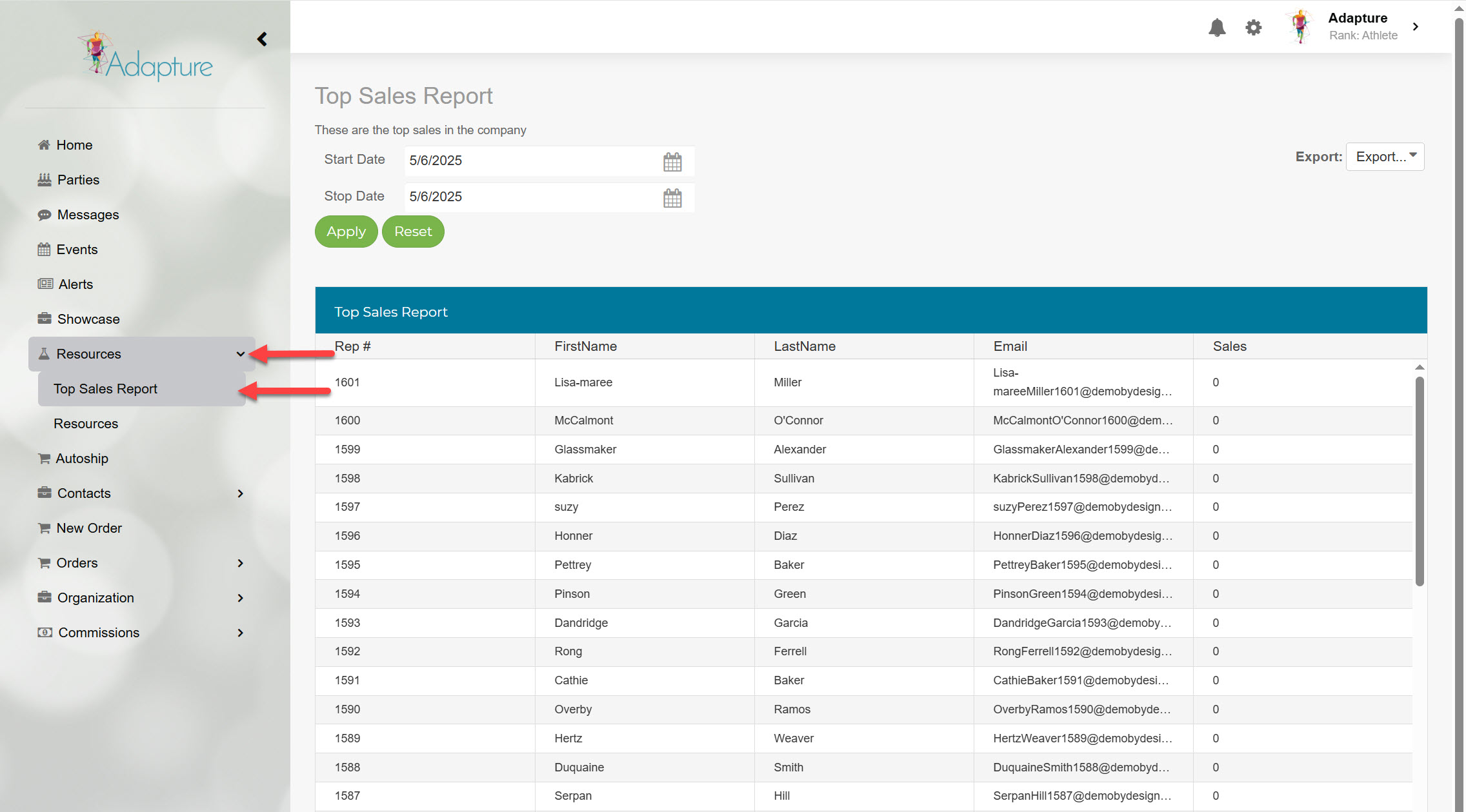This screenshot has height=812, width=1466.
Task: Click the notification bell icon
Action: [1218, 27]
